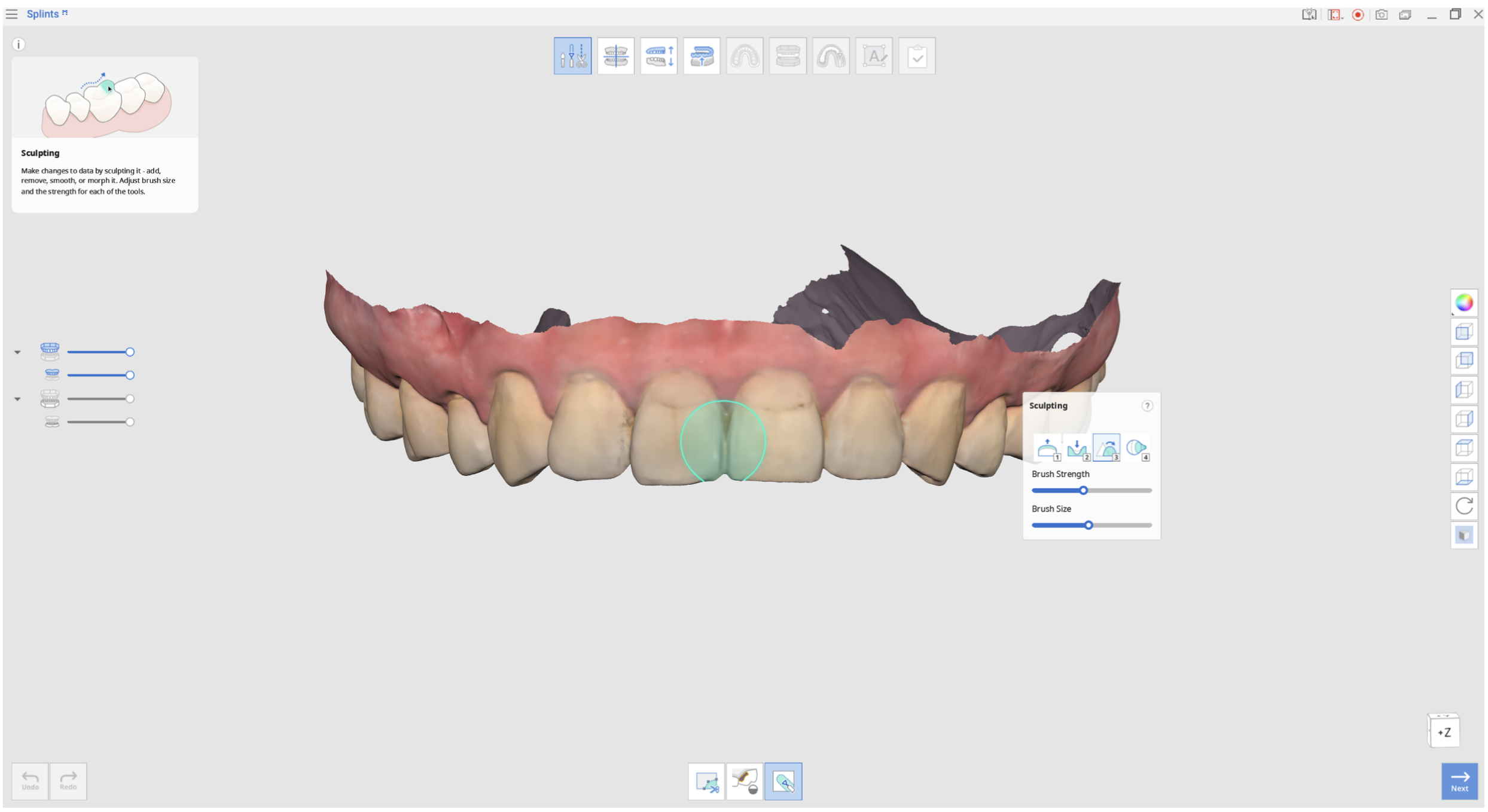Collapse the lower jaw data group
The image size is (1488, 812).
coord(17,399)
